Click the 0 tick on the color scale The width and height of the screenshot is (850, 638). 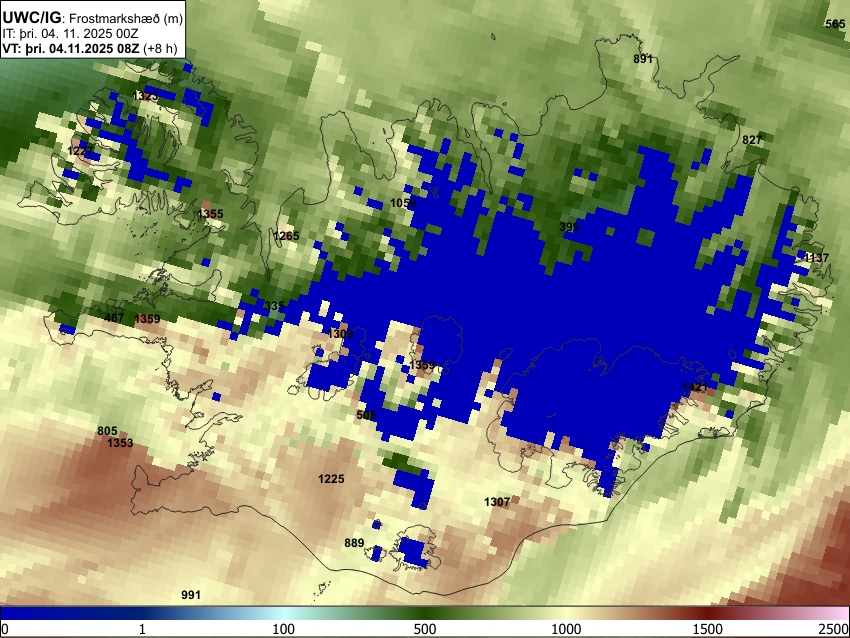(5, 629)
